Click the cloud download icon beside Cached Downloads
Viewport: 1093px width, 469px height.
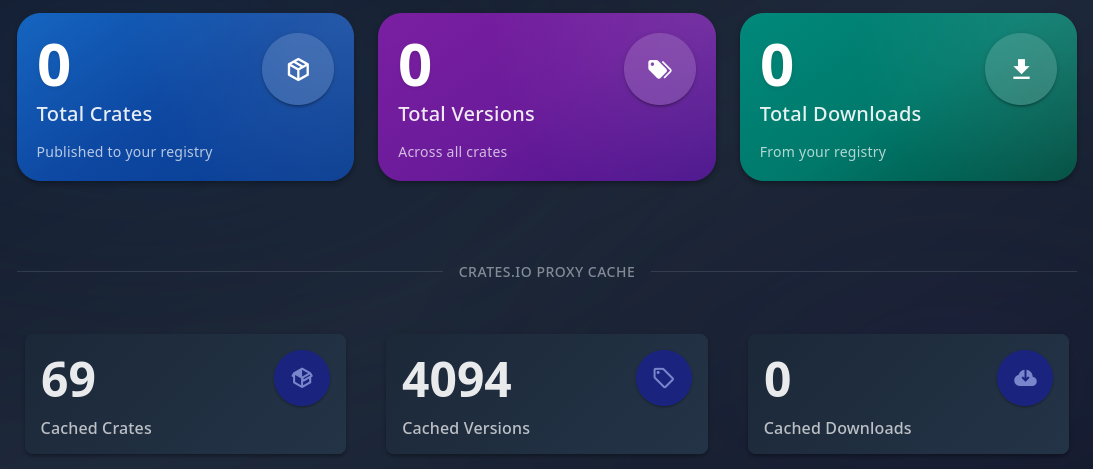click(1025, 378)
